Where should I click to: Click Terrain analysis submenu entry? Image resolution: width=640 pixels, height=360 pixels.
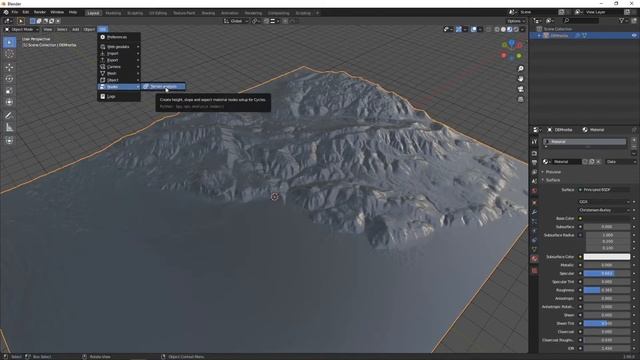[163, 87]
